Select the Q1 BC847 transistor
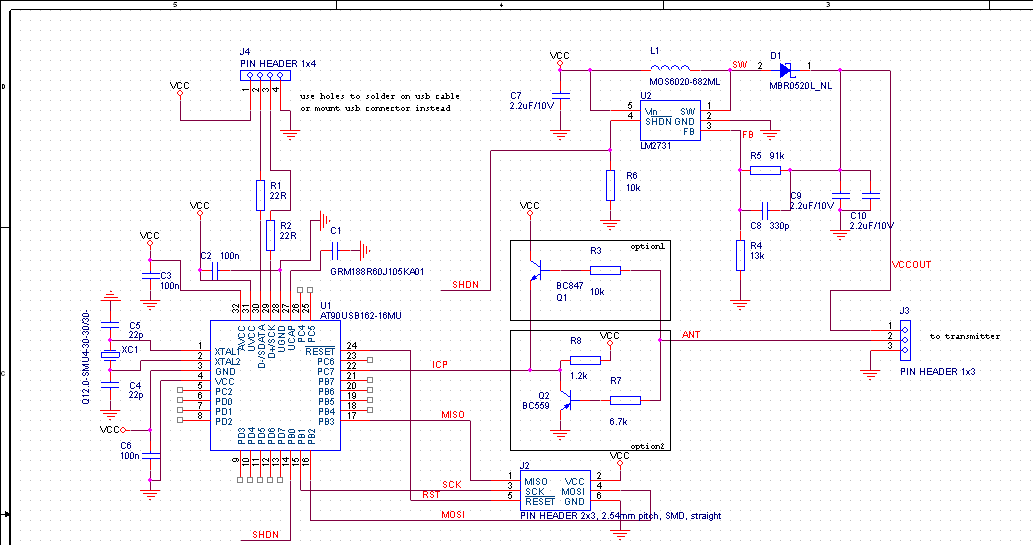Screen dimensions: 1033x545 pyautogui.click(x=536, y=271)
